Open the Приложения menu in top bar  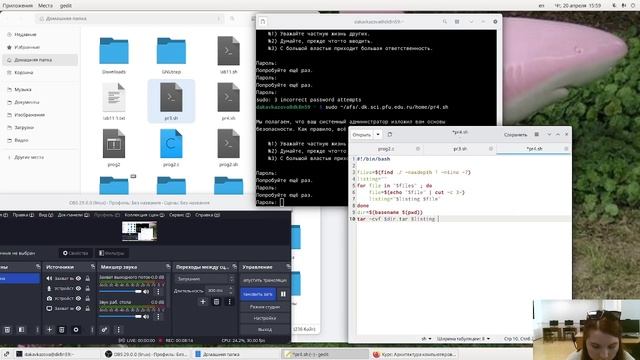coord(18,6)
